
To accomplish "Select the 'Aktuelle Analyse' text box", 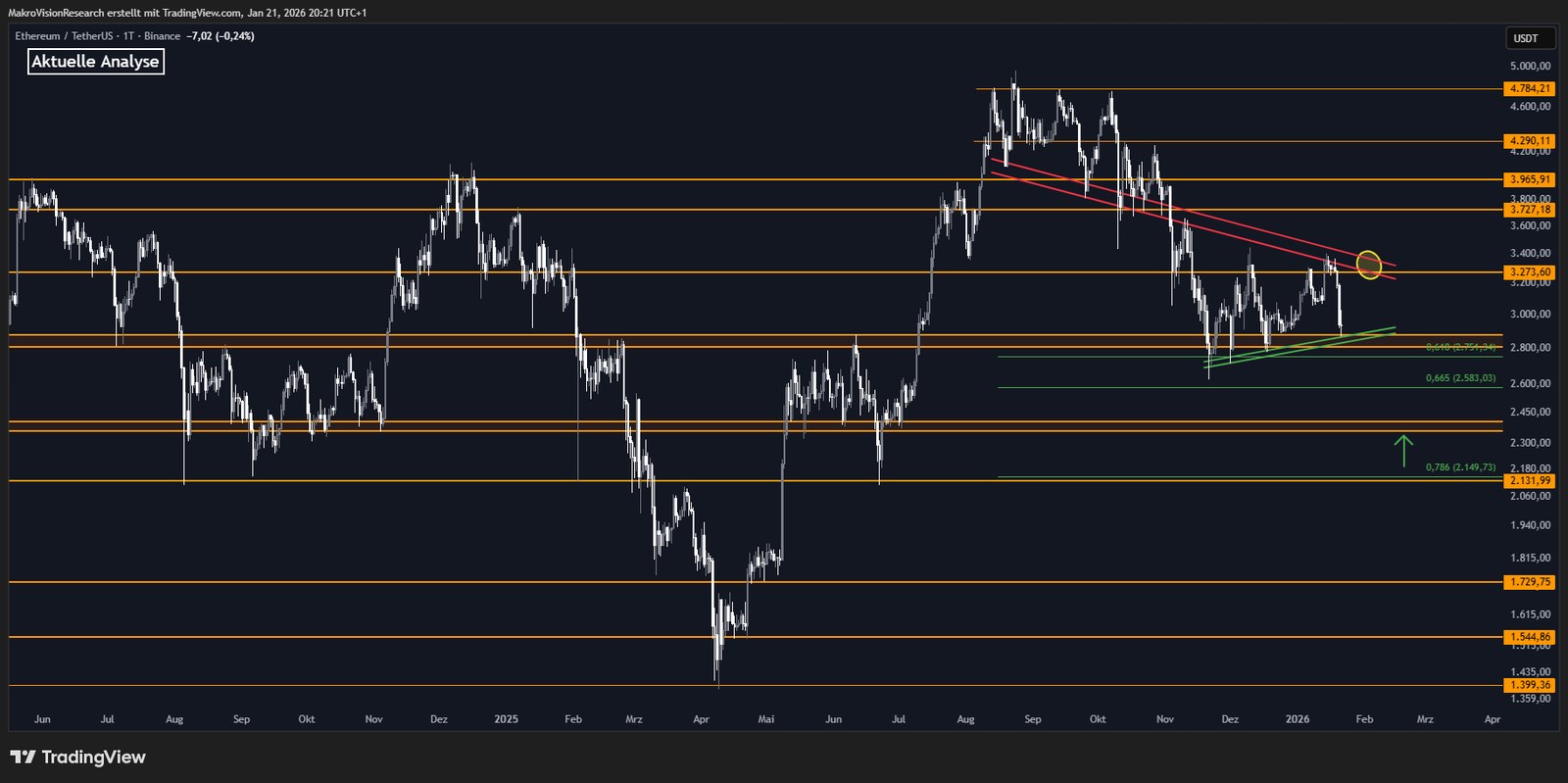I will coord(95,62).
